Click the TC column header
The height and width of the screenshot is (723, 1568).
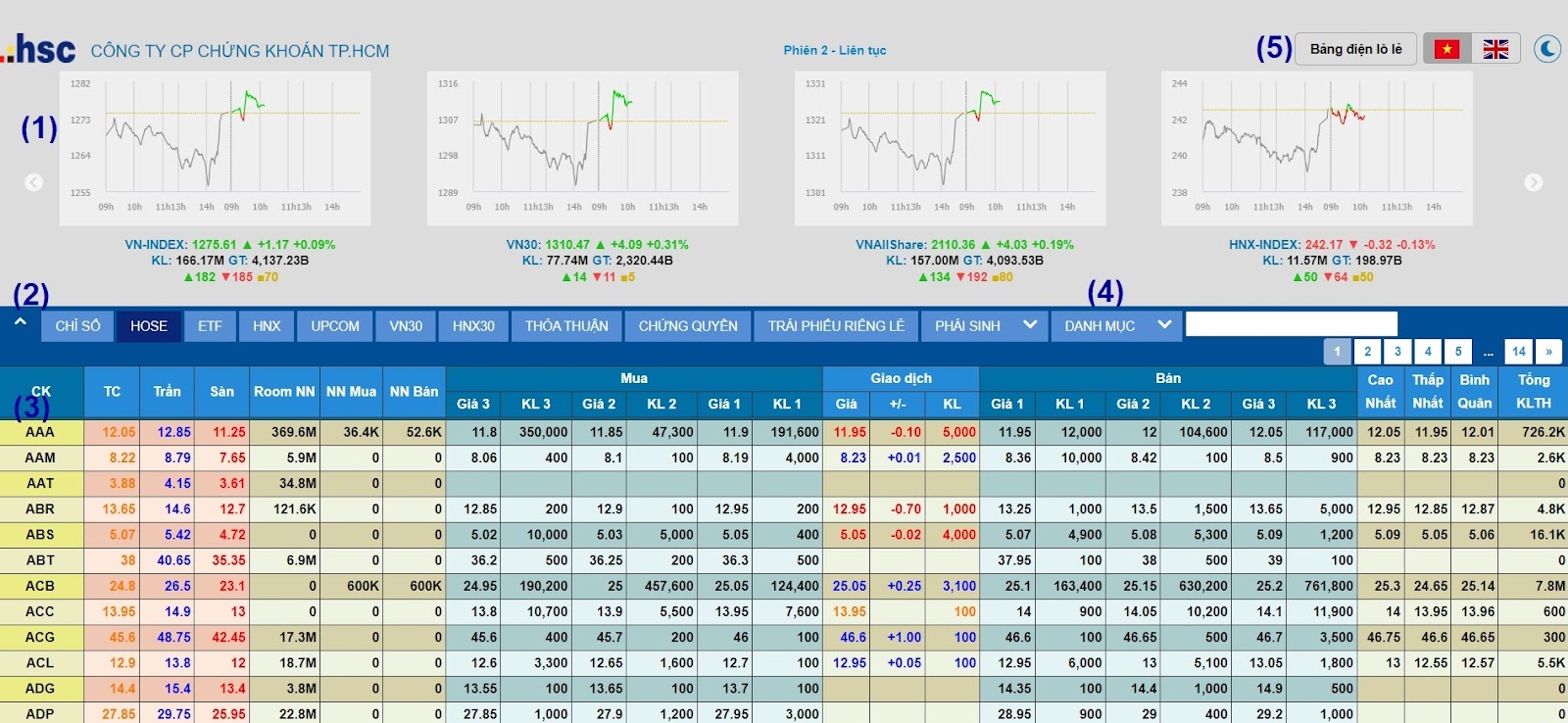[x=112, y=391]
